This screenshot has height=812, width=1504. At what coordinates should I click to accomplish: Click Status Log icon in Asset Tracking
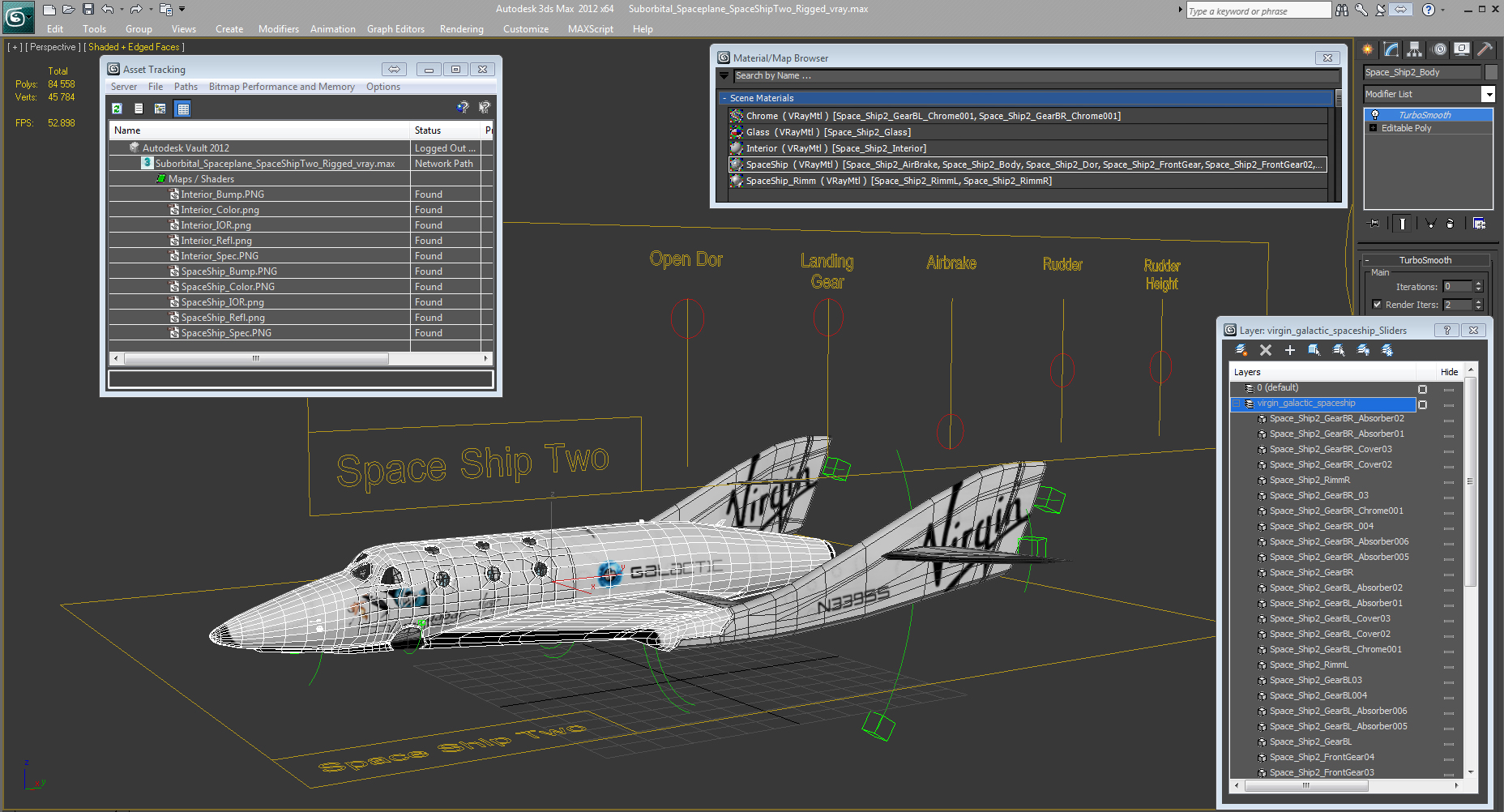139,109
